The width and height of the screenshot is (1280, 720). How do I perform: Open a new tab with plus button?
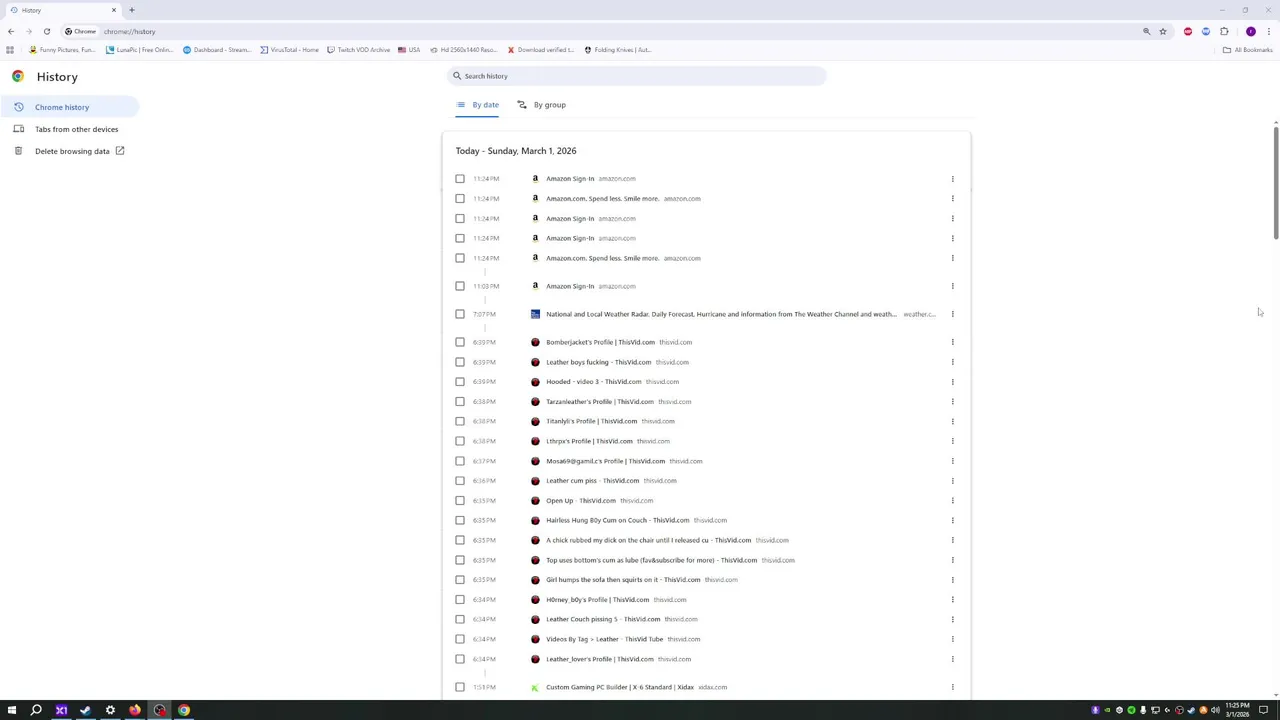[x=131, y=10]
